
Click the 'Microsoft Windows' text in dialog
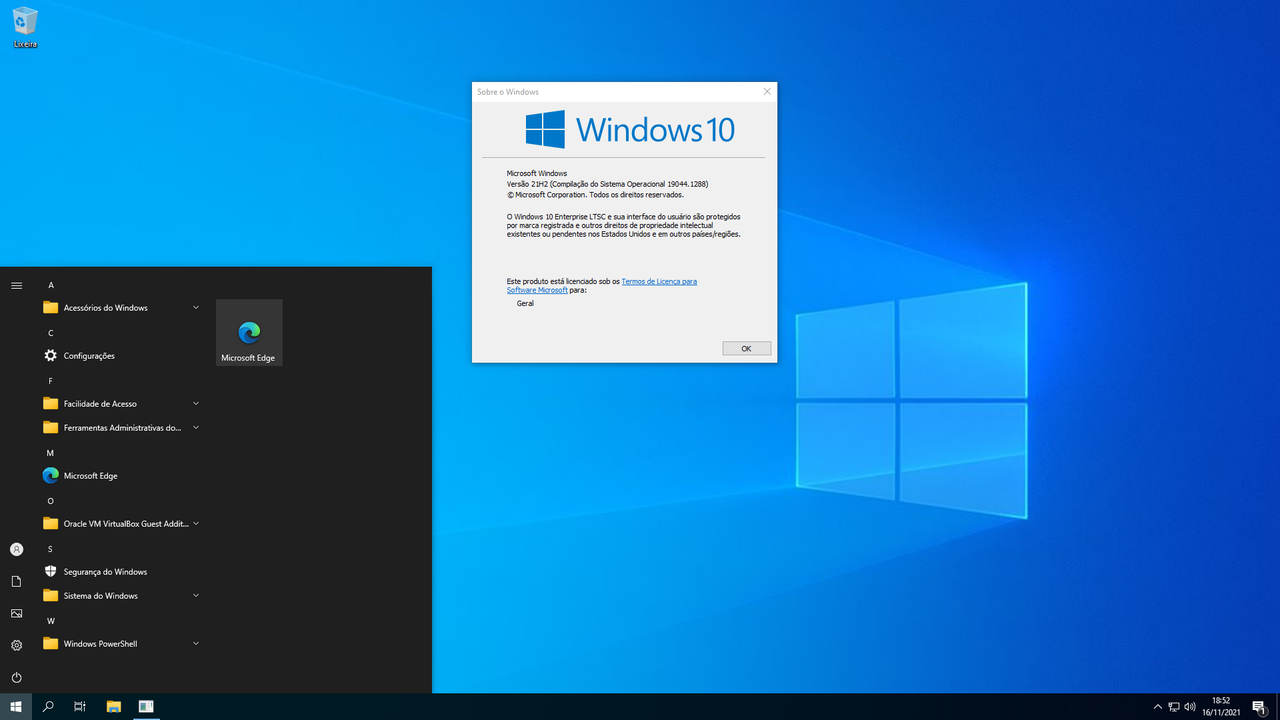click(537, 173)
